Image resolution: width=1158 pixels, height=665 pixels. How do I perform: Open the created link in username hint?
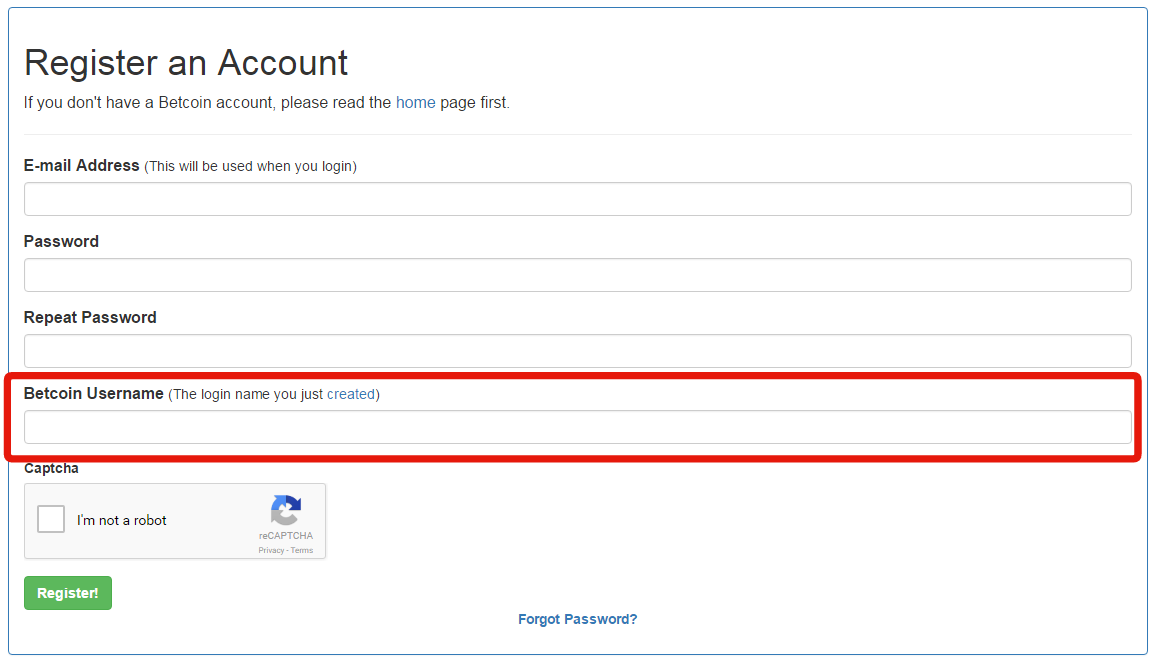coord(351,395)
